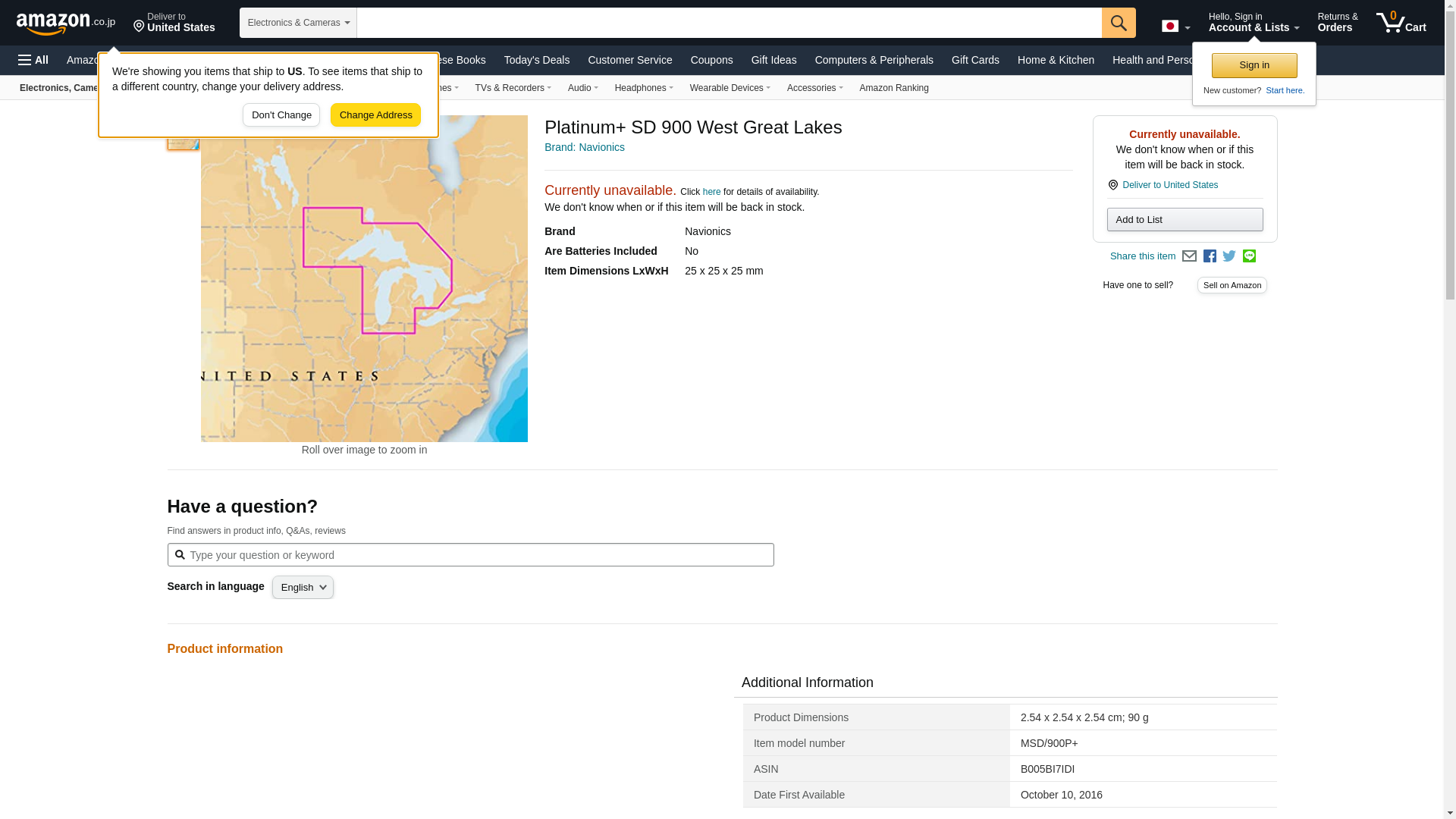
Task: Share item via email envelope icon
Action: [1189, 256]
